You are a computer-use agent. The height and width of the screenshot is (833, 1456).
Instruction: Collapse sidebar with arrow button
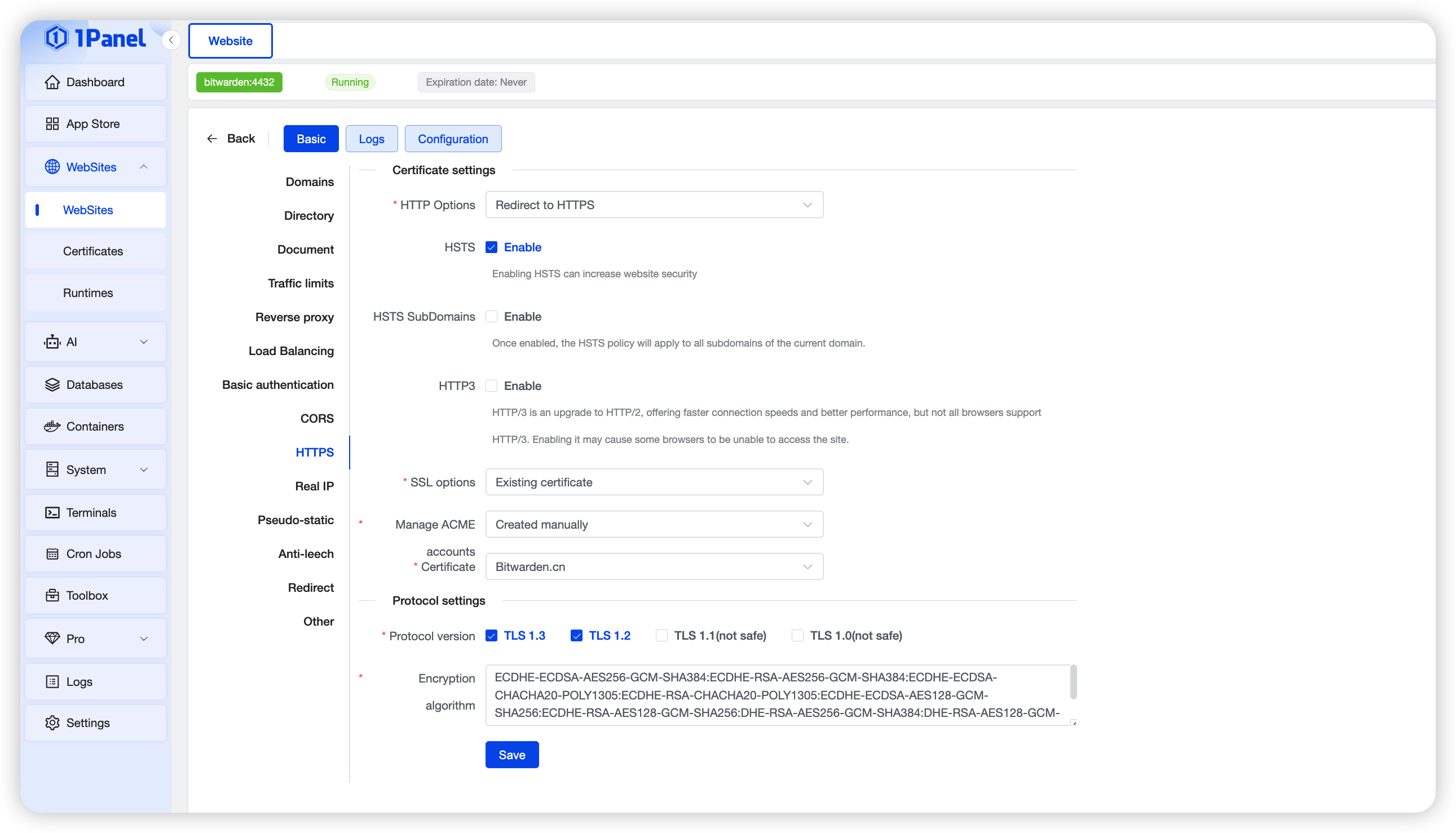pyautogui.click(x=171, y=40)
